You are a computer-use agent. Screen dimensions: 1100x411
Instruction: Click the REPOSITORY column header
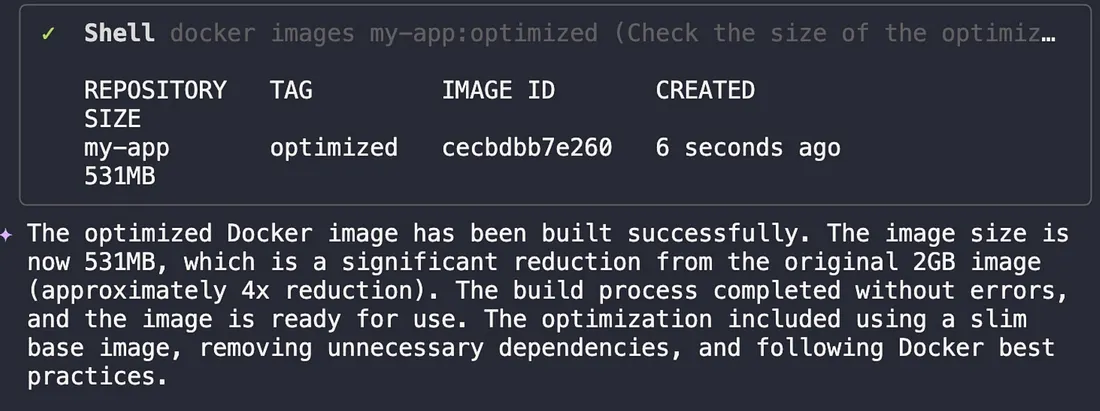click(x=155, y=90)
